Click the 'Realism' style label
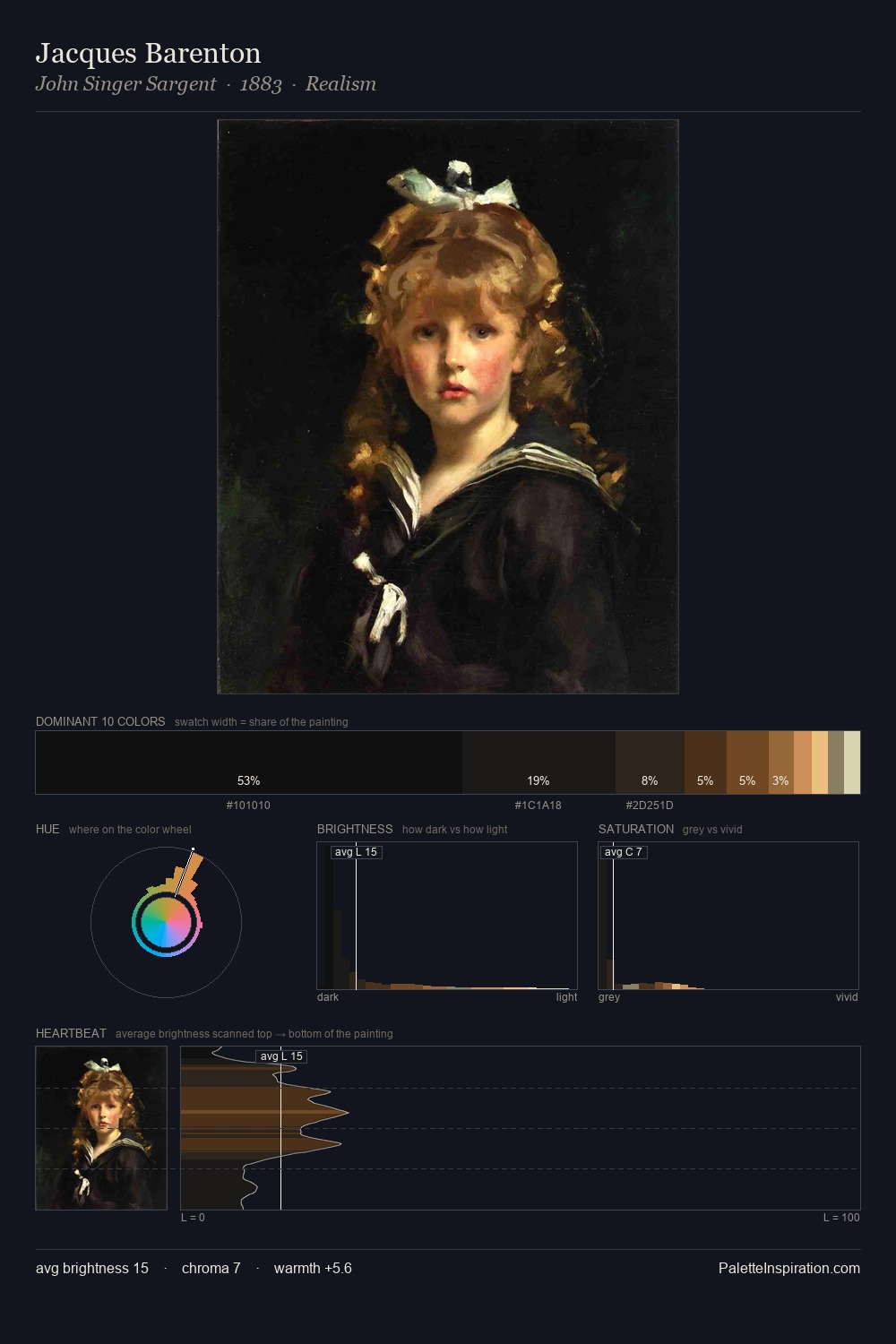 pyautogui.click(x=340, y=84)
